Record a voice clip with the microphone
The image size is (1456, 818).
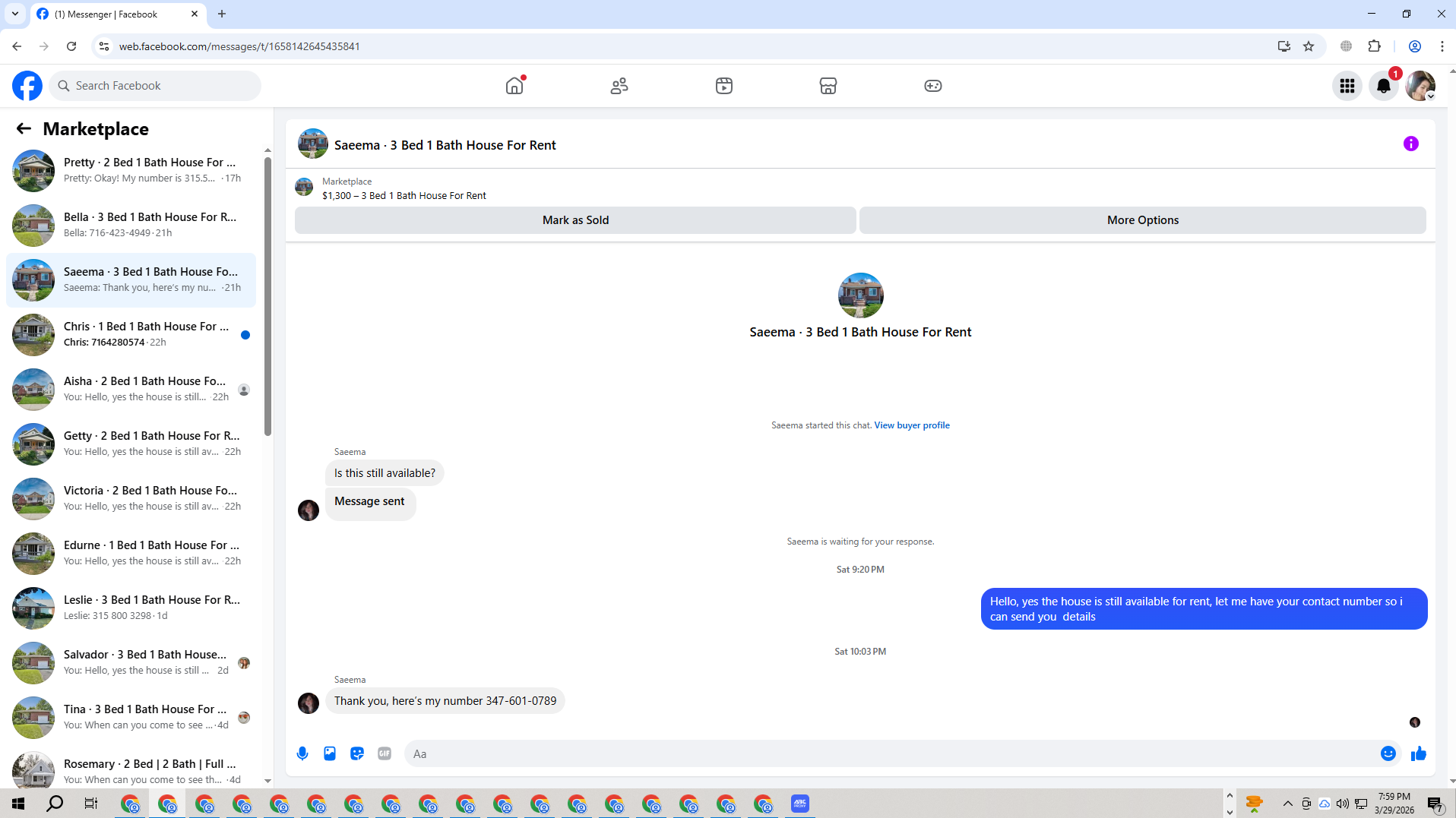coord(302,753)
